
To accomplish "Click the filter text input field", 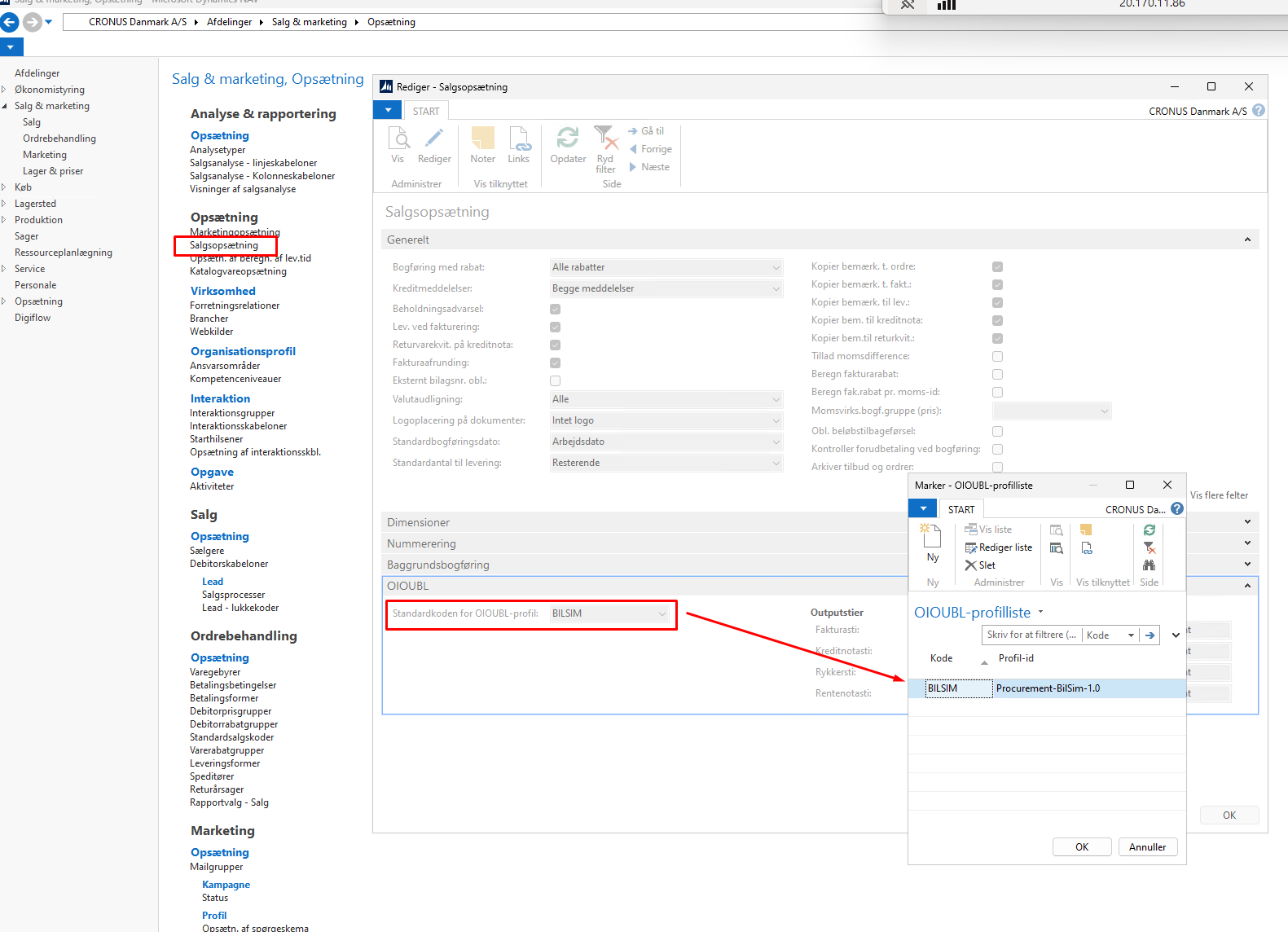I will (x=1031, y=635).
